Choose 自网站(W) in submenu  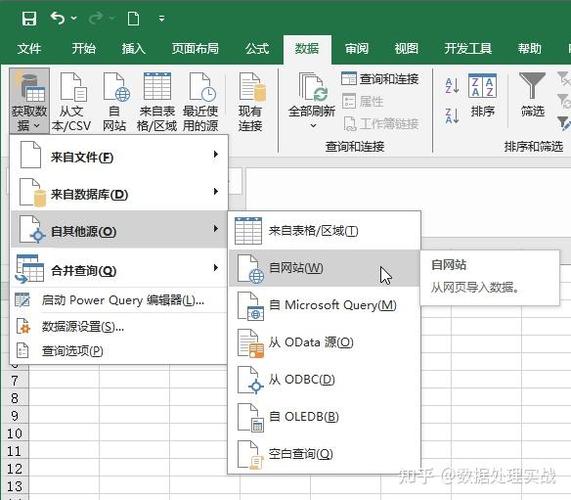click(324, 268)
